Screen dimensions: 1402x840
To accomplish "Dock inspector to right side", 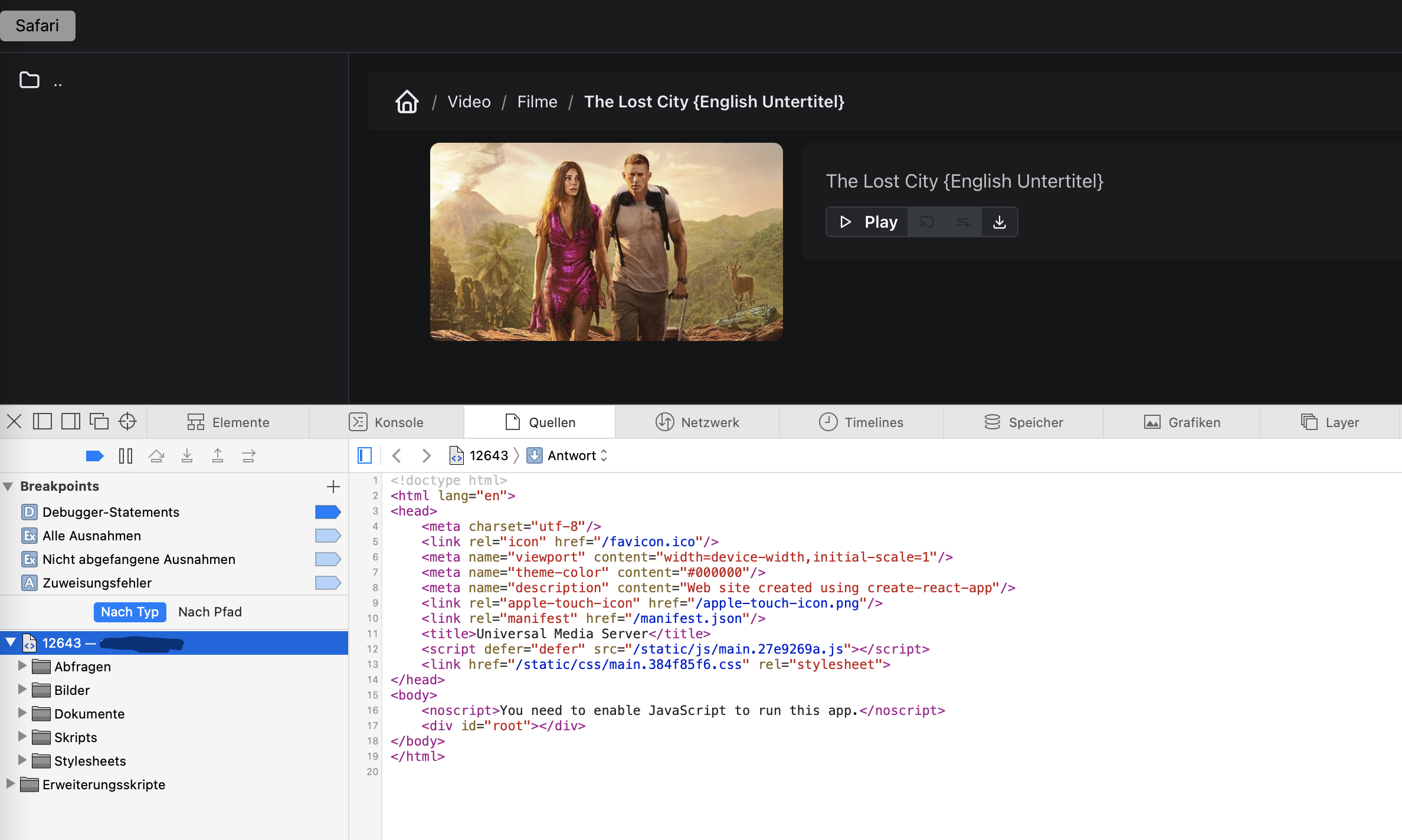I will coord(71,422).
